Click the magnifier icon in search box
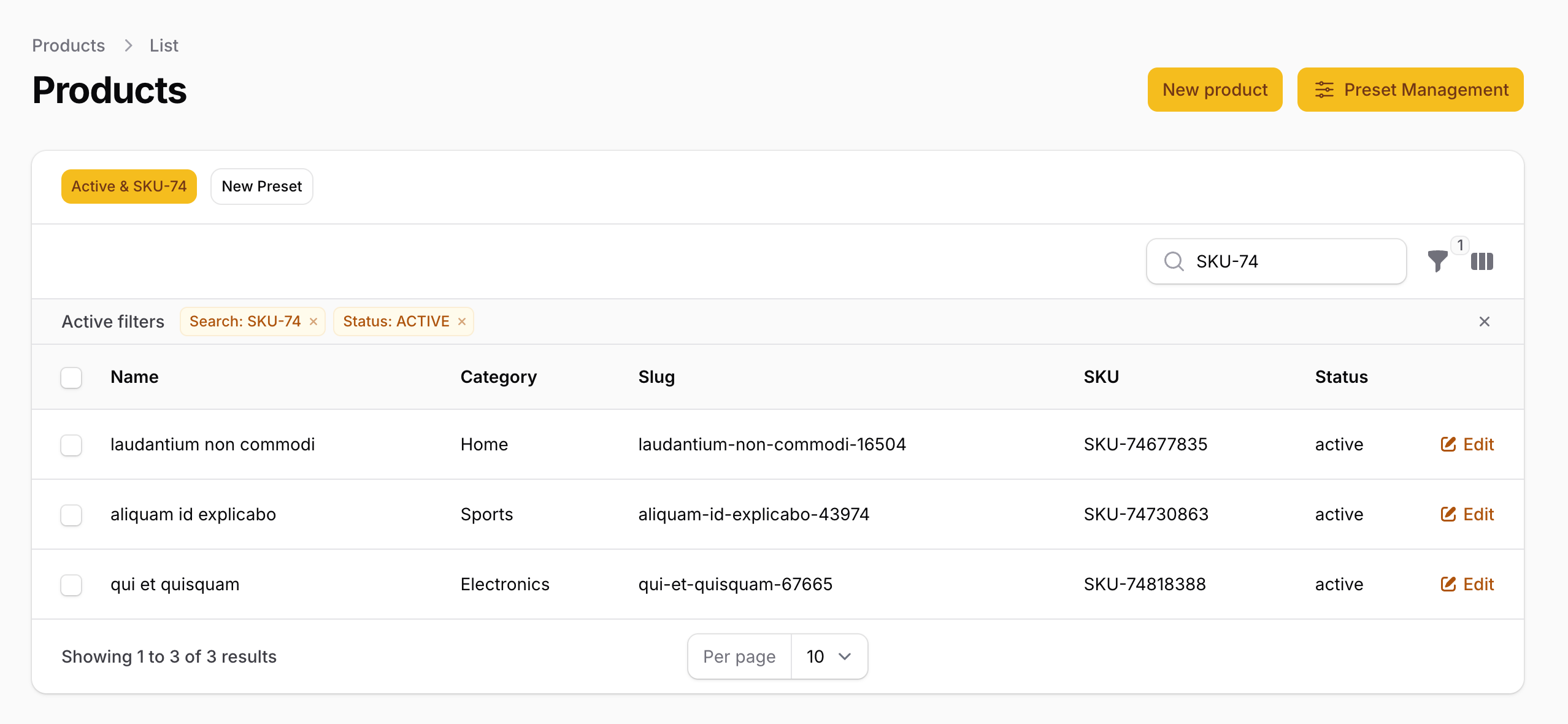Viewport: 1568px width, 724px height. [x=1174, y=261]
